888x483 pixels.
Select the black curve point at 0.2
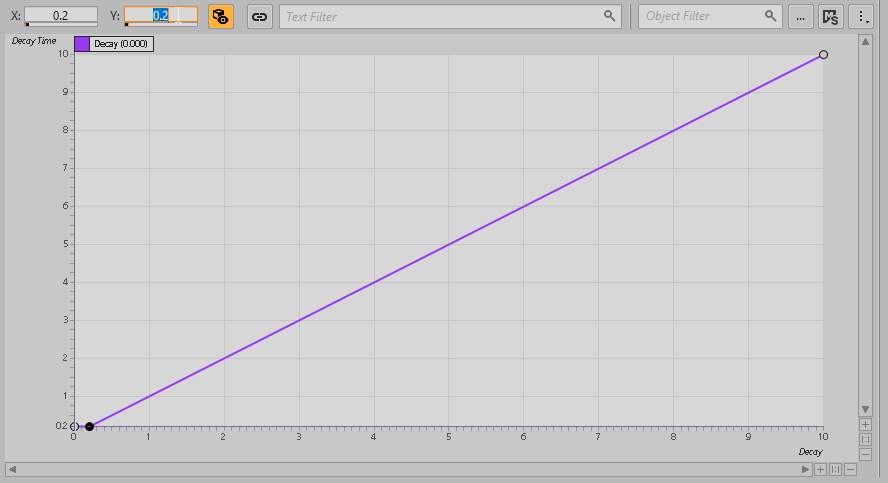[x=89, y=427]
